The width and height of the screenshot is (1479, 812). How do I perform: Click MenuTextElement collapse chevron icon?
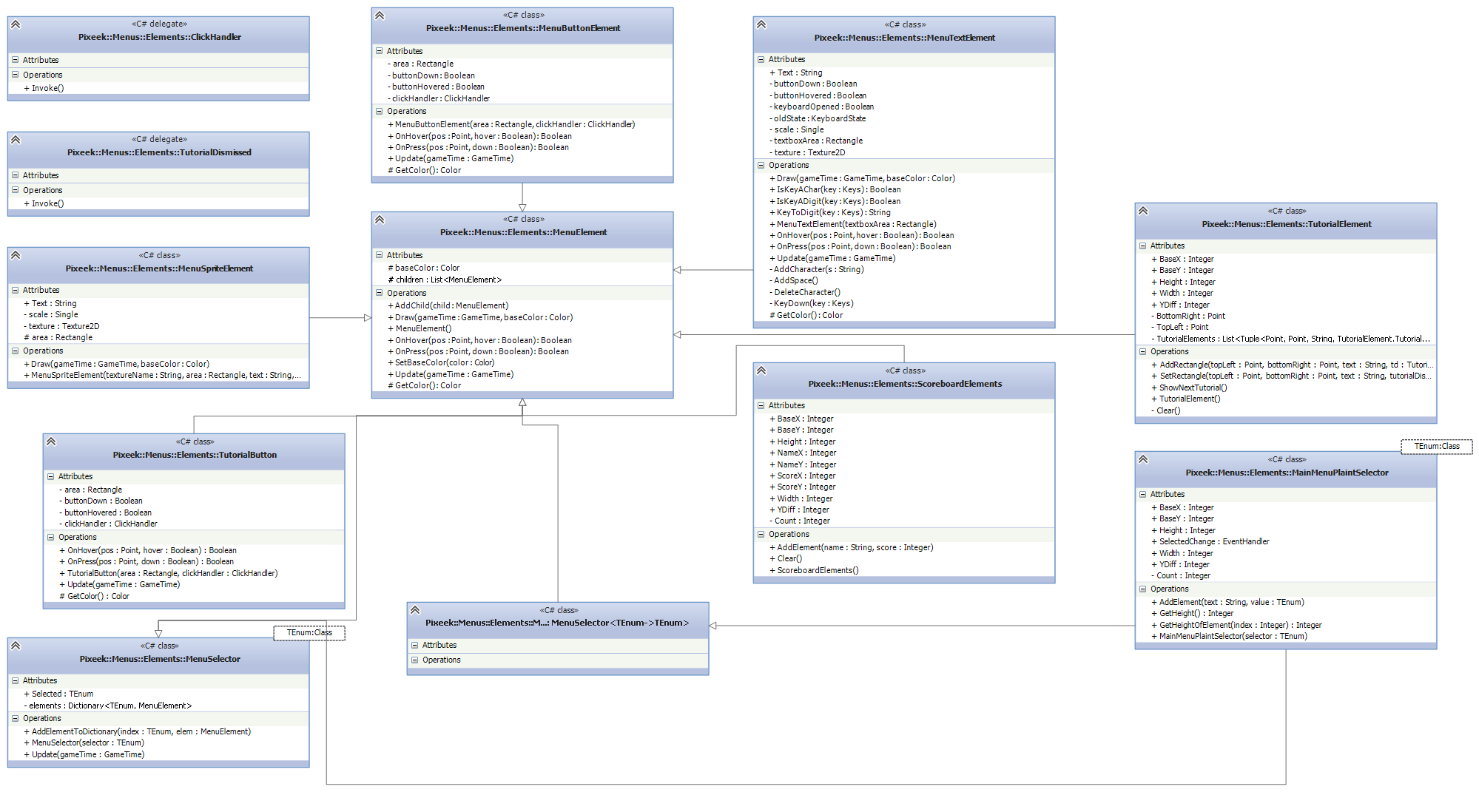(761, 24)
